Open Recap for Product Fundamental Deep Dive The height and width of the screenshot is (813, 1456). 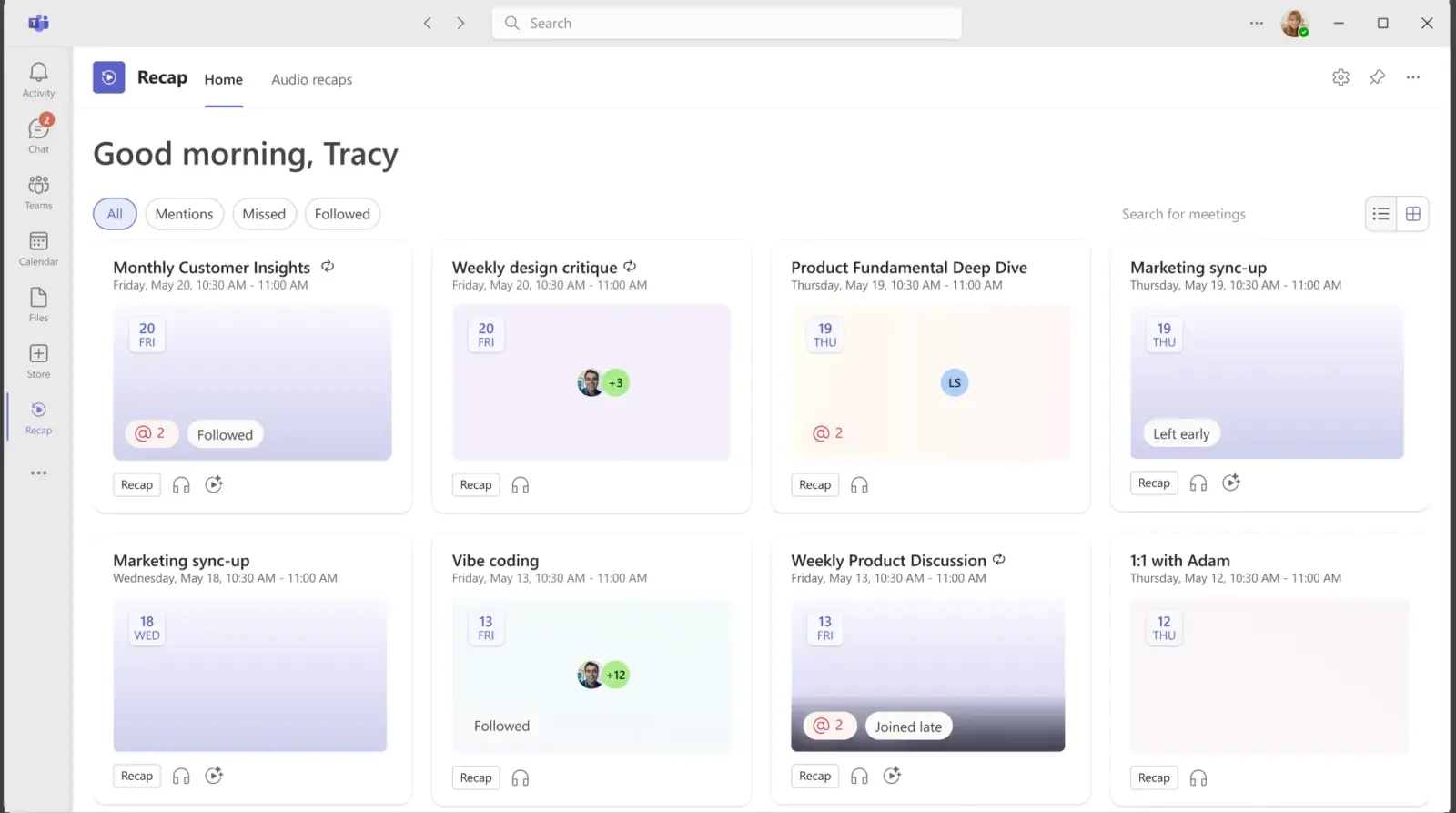[x=814, y=485]
